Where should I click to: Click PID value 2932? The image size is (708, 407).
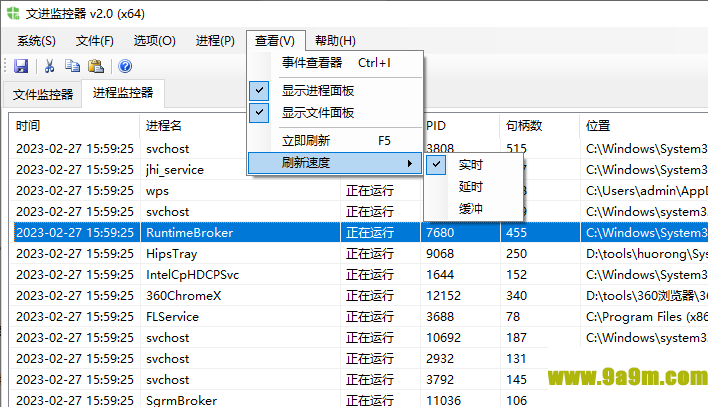[440, 359]
